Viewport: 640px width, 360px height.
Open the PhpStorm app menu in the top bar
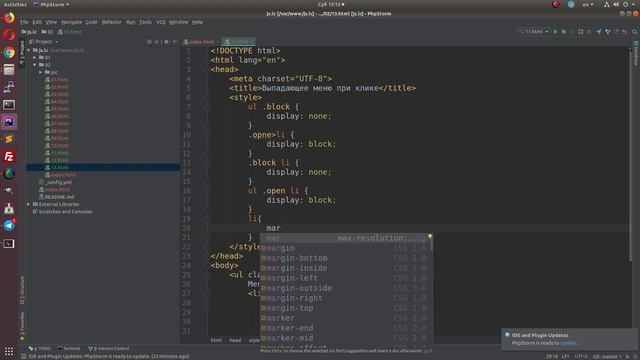point(51,4)
